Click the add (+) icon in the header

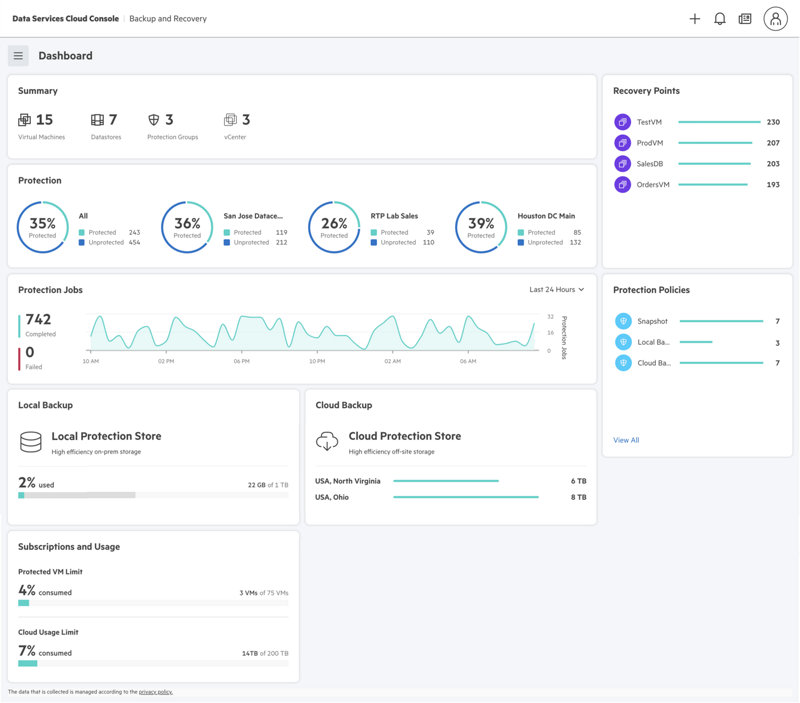695,18
